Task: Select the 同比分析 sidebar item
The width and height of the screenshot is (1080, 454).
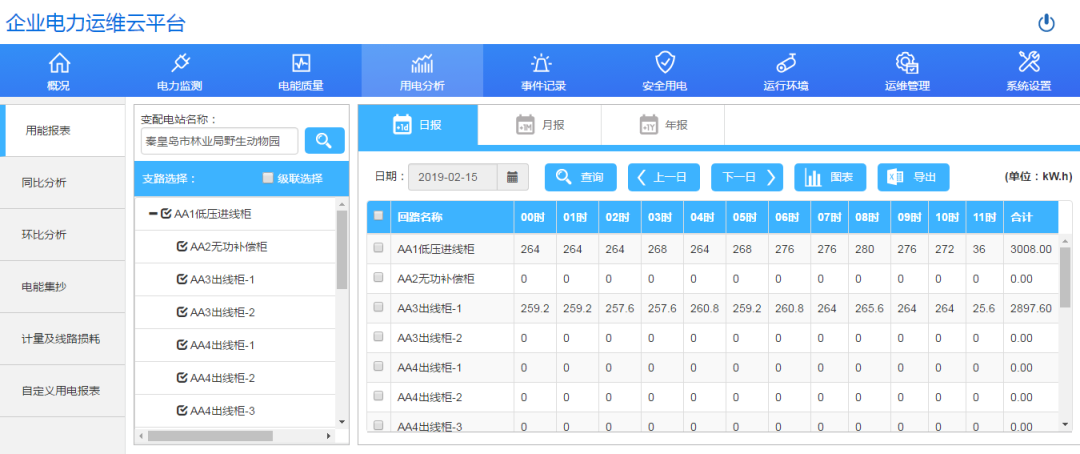Action: [63, 183]
